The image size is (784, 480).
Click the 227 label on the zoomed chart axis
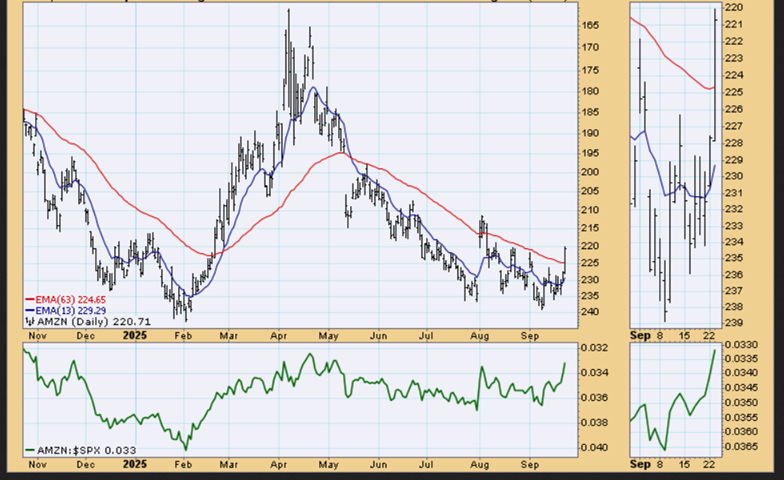(734, 126)
